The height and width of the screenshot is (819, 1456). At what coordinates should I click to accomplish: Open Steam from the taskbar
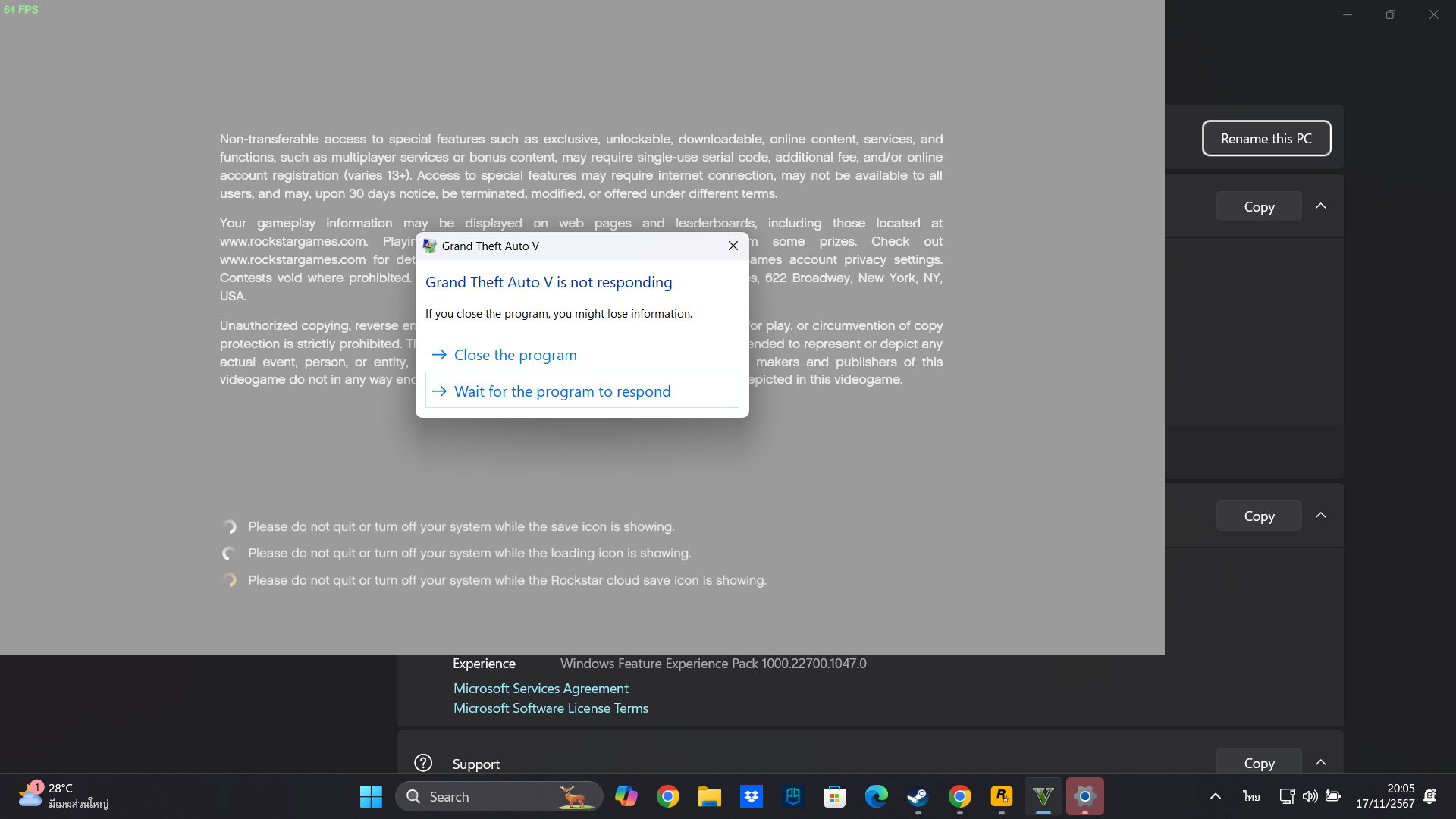pyautogui.click(x=918, y=796)
